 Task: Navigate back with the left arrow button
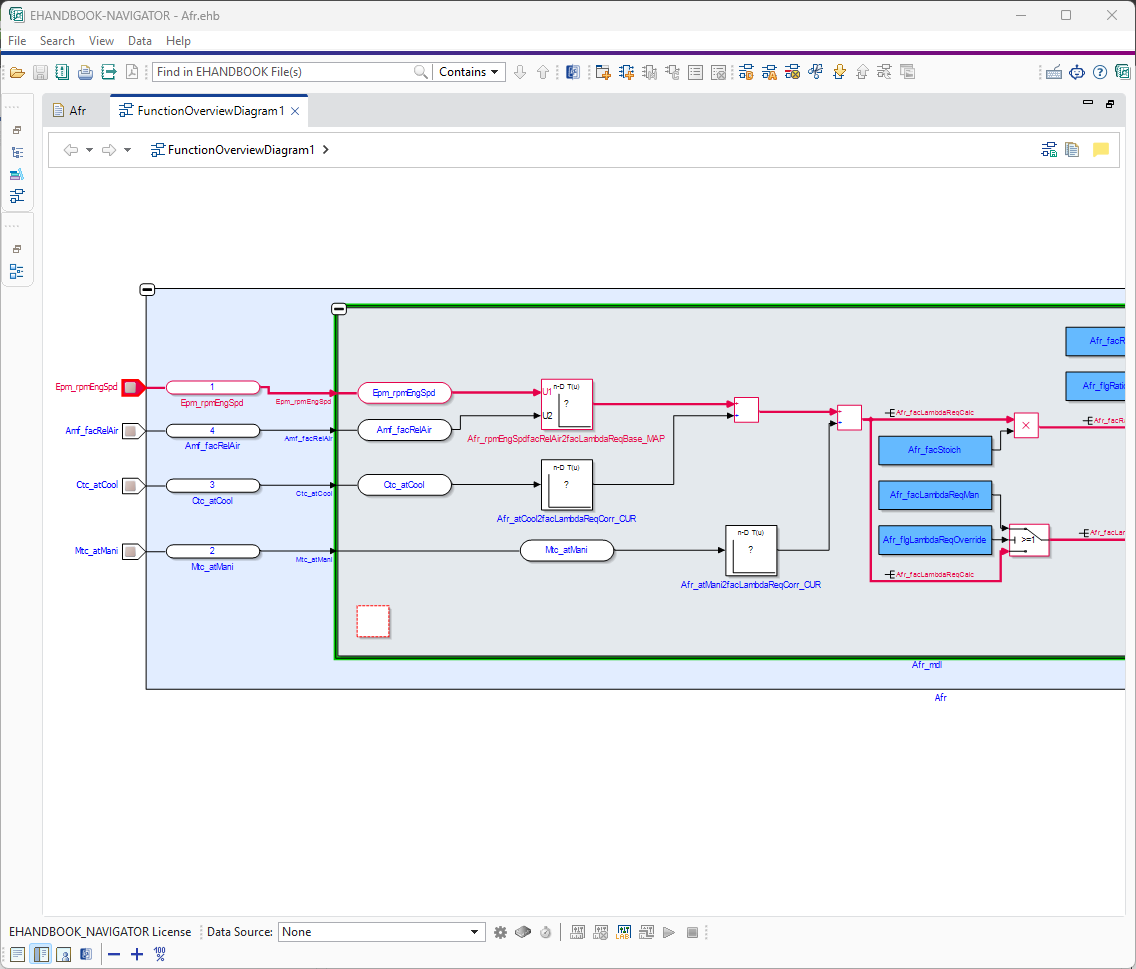[x=70, y=150]
